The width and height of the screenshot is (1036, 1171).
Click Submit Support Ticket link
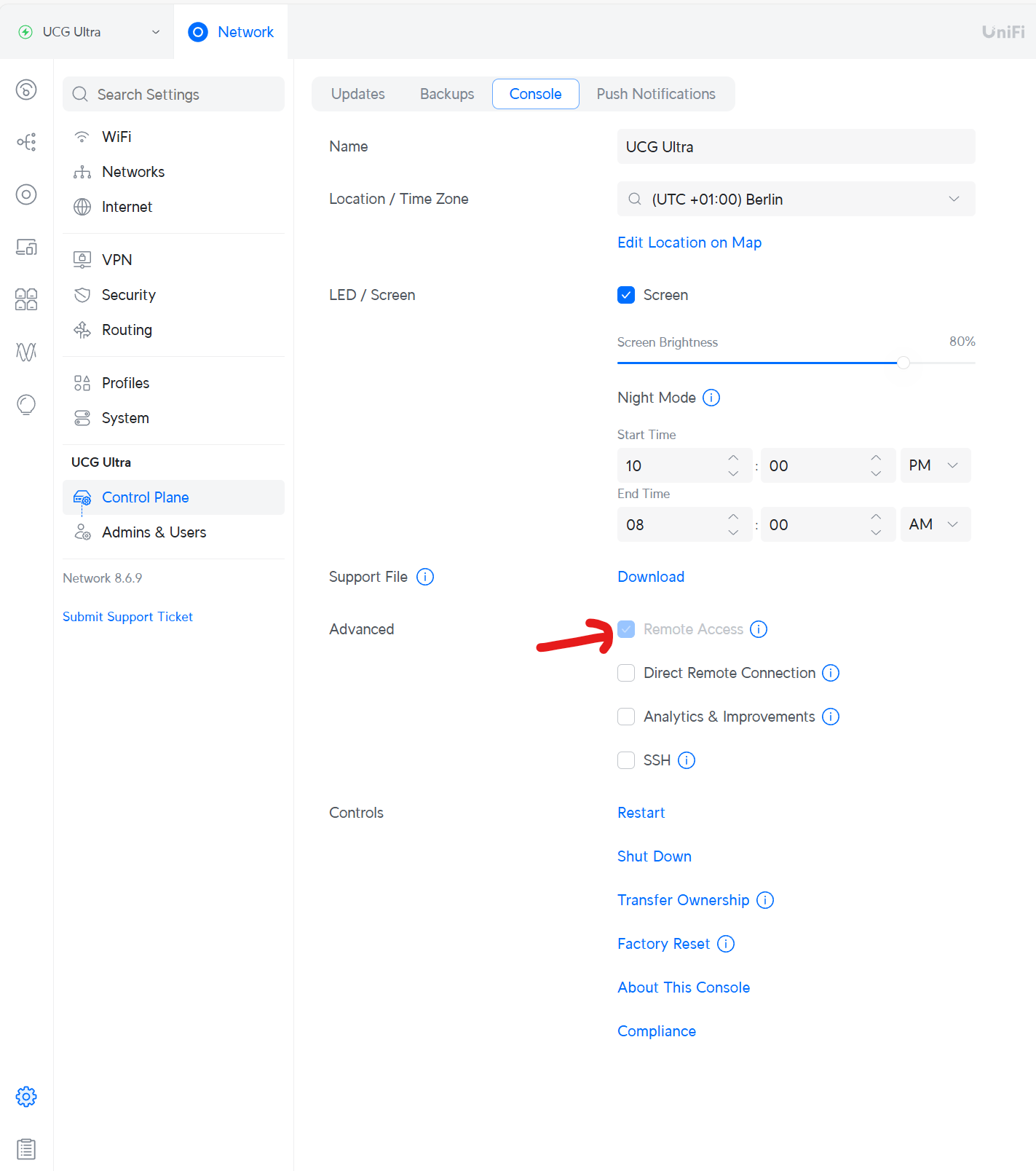click(127, 617)
